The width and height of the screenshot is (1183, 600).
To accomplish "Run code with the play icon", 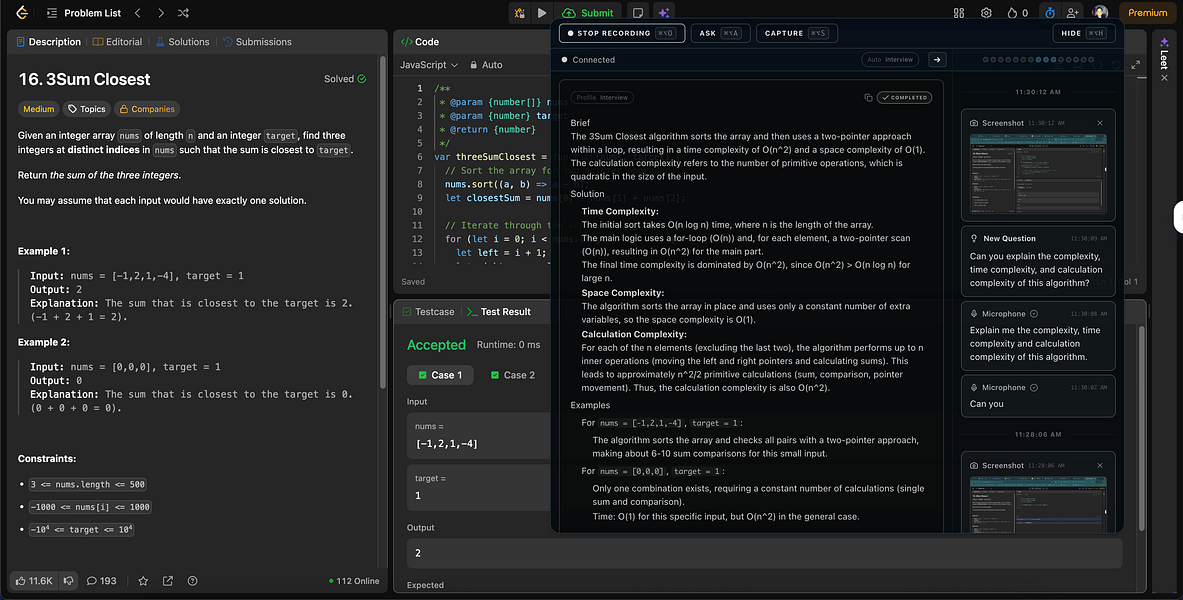I will (x=542, y=13).
